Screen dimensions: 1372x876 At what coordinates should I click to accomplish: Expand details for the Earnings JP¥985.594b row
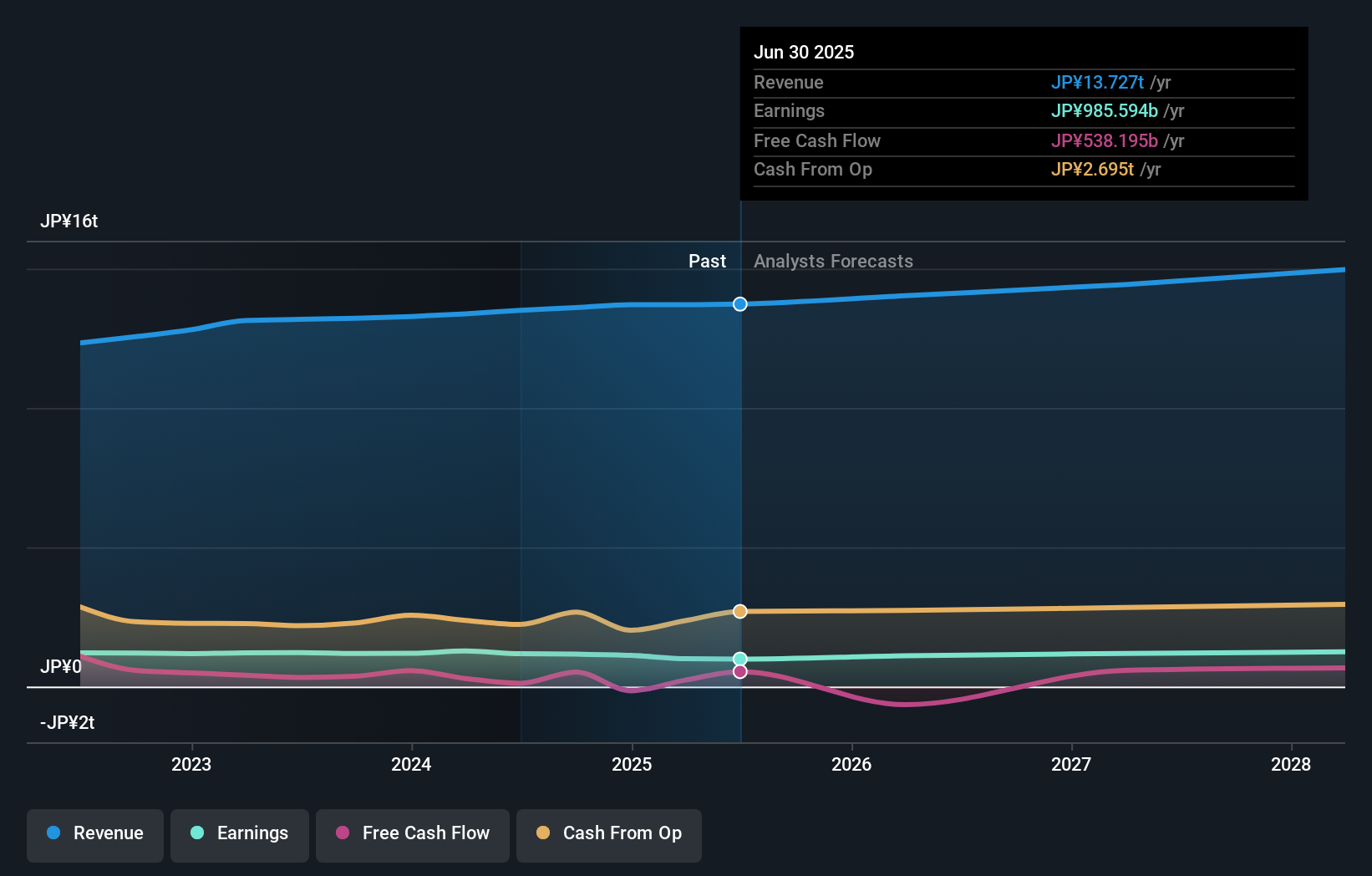(x=1024, y=110)
